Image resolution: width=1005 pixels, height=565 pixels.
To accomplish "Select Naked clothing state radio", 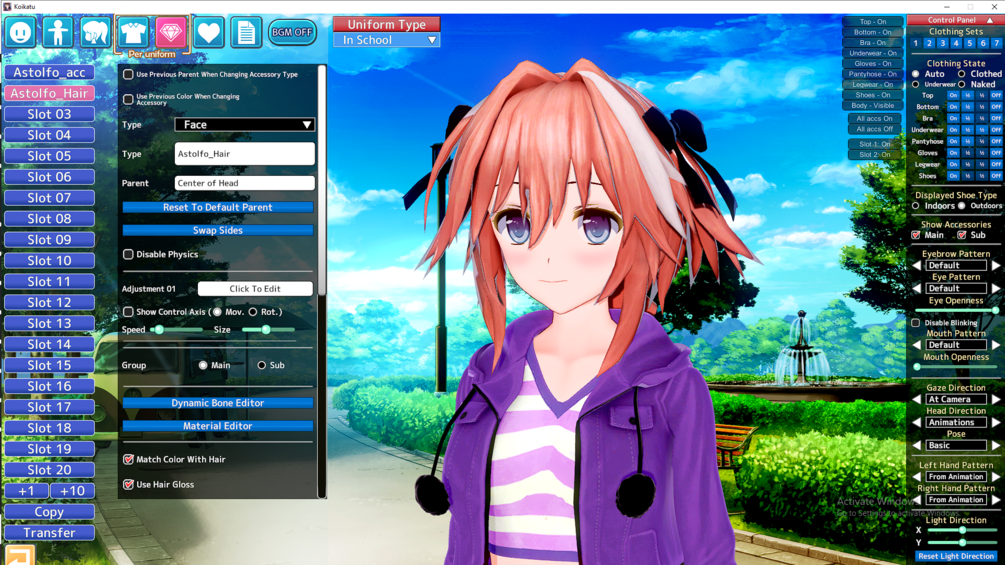I will click(961, 85).
